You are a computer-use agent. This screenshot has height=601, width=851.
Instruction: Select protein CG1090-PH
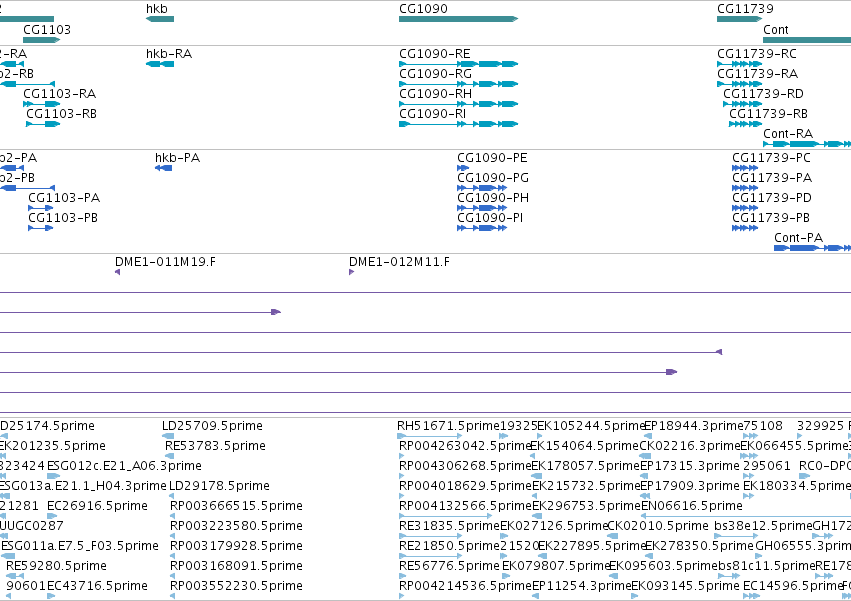tap(482, 208)
